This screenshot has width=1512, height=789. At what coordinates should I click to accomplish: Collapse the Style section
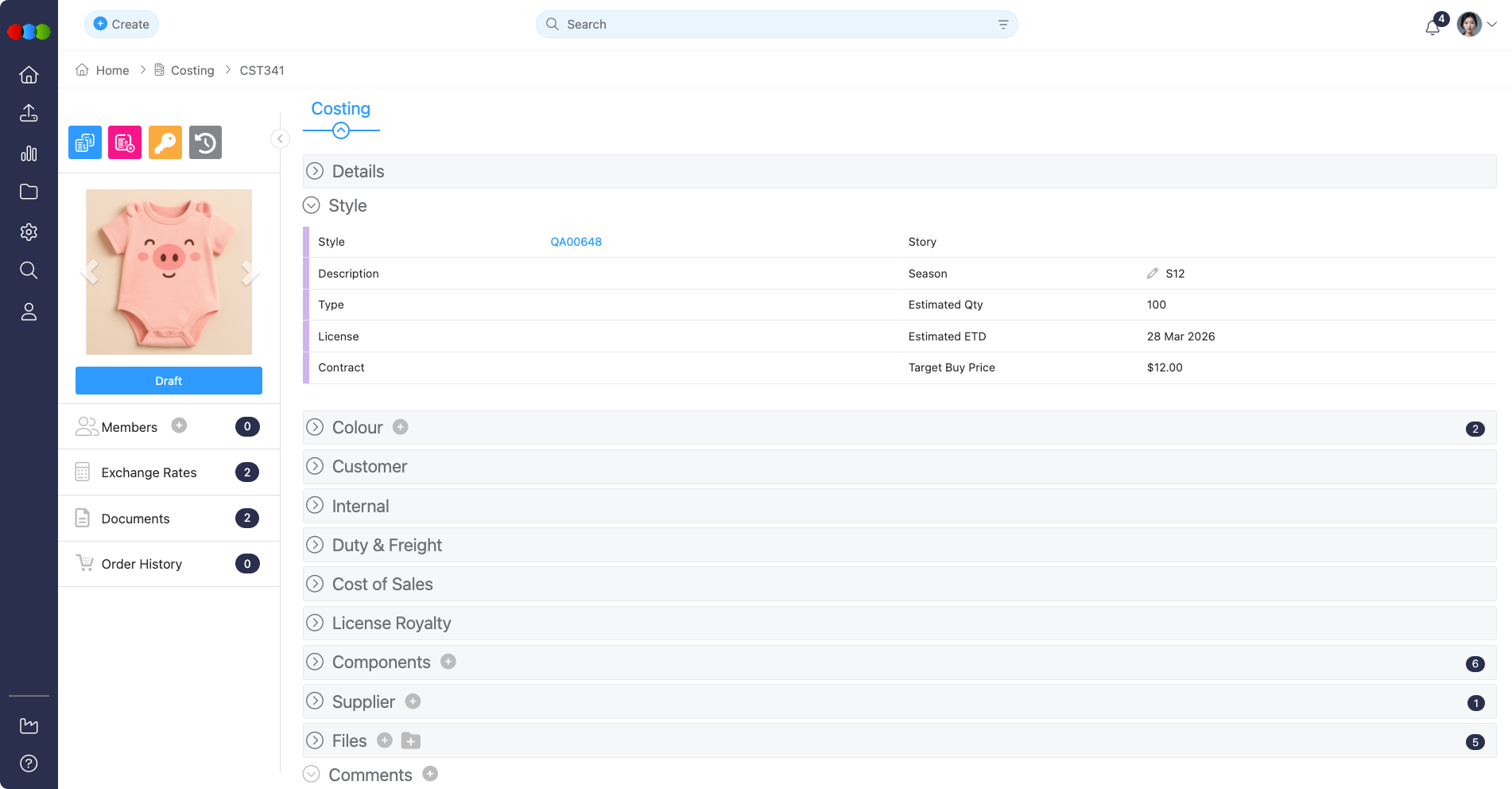tap(312, 206)
